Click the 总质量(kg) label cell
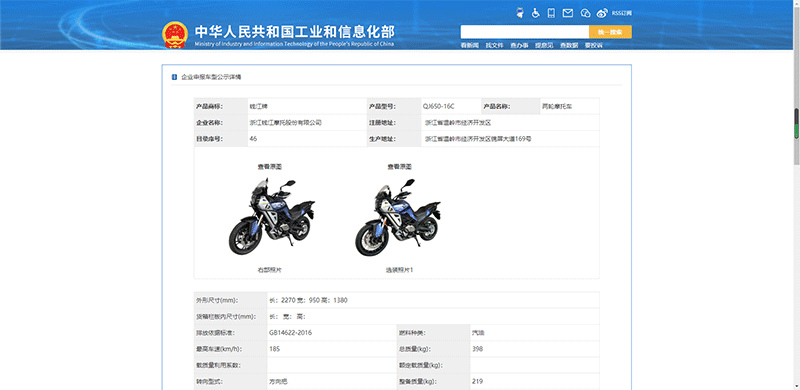Screen dimensions: 800x390 [434, 349]
